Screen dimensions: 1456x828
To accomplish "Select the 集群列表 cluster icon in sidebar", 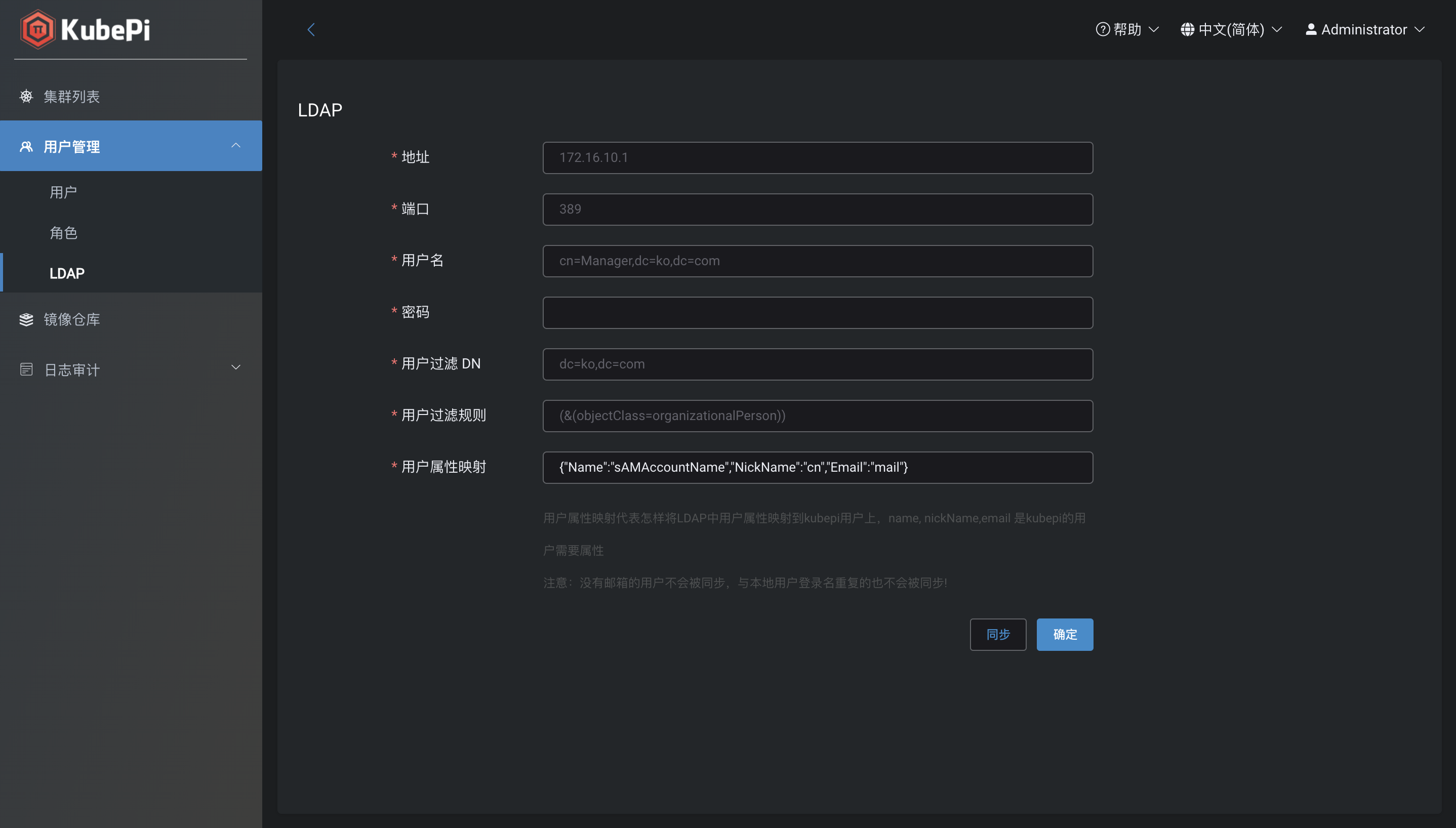I will [26, 96].
